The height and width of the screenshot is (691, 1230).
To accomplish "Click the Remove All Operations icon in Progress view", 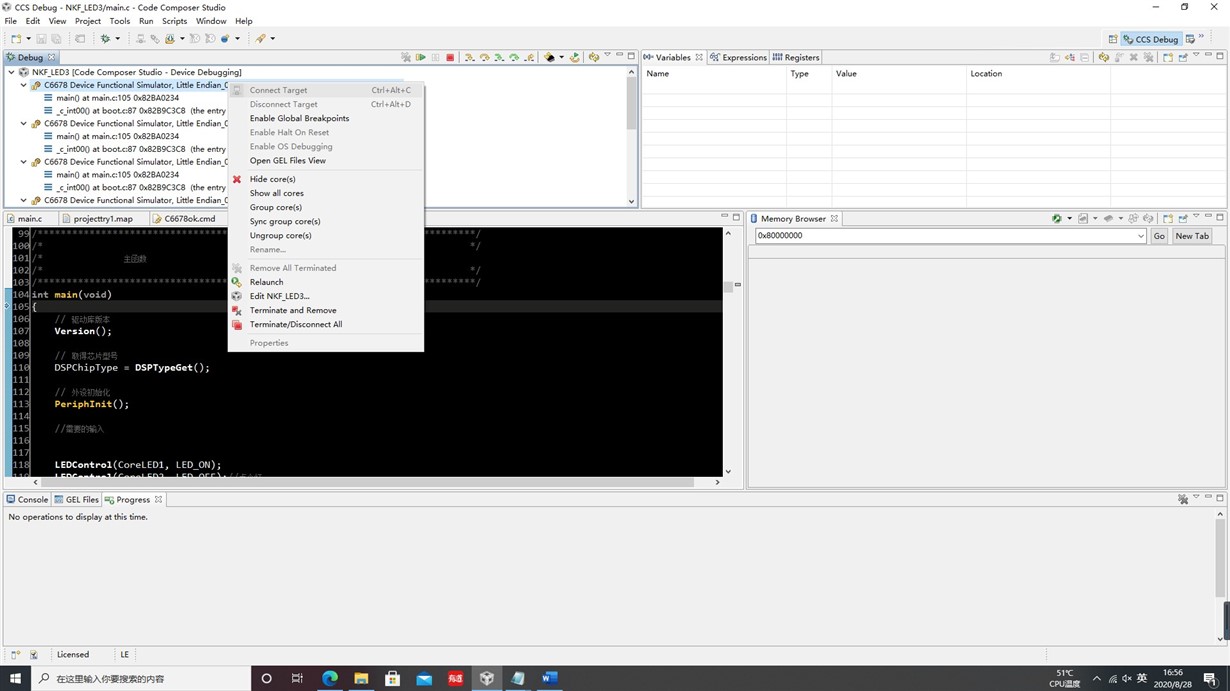I will (1183, 499).
